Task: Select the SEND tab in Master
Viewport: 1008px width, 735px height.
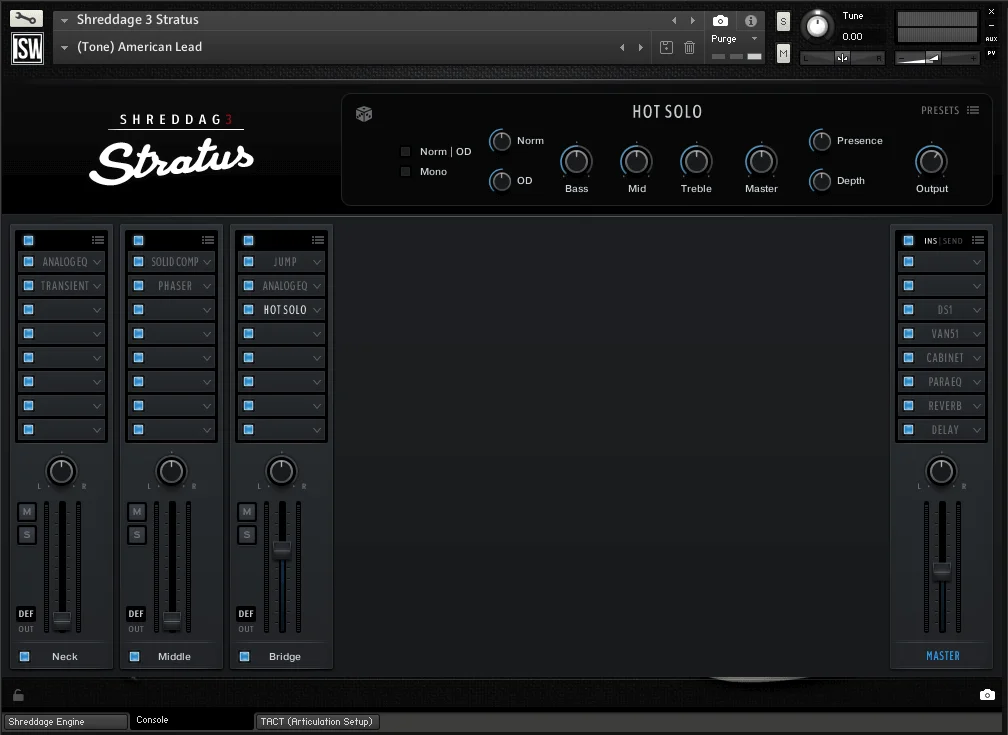Action: click(953, 241)
